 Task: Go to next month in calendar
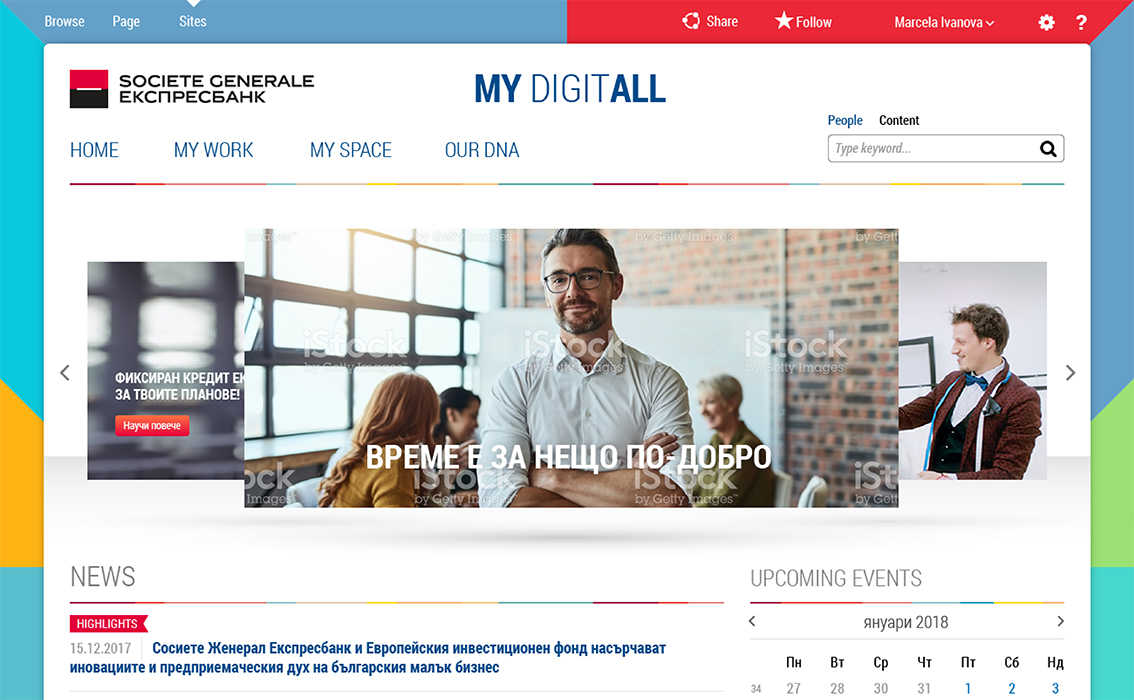(x=1060, y=621)
